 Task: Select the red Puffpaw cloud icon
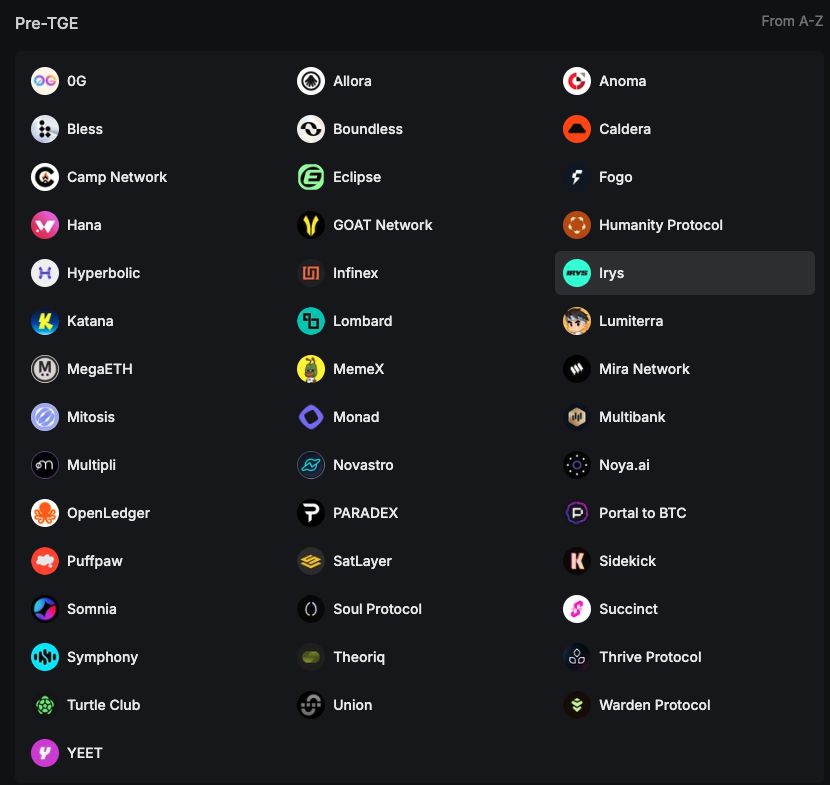[x=45, y=561]
